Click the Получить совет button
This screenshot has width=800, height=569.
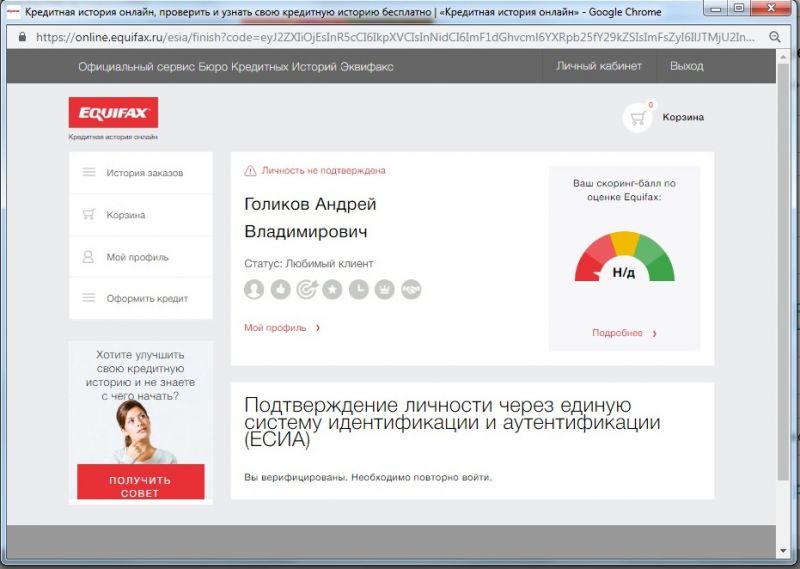click(141, 481)
